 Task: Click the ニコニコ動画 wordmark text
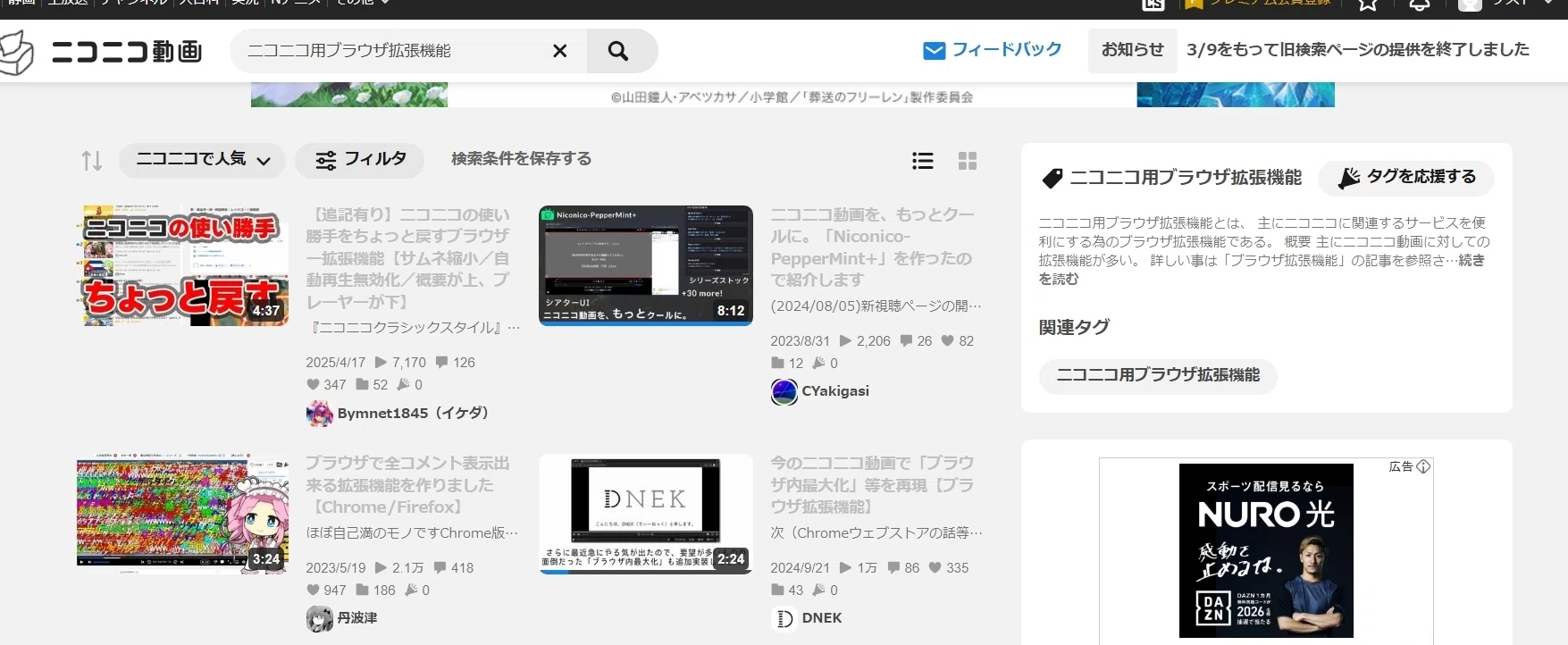point(128,52)
